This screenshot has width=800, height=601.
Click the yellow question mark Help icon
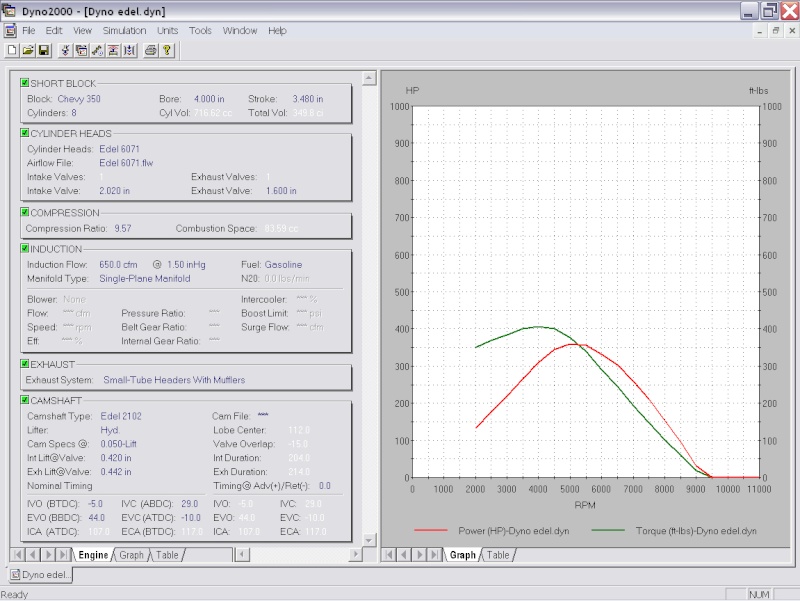click(167, 50)
